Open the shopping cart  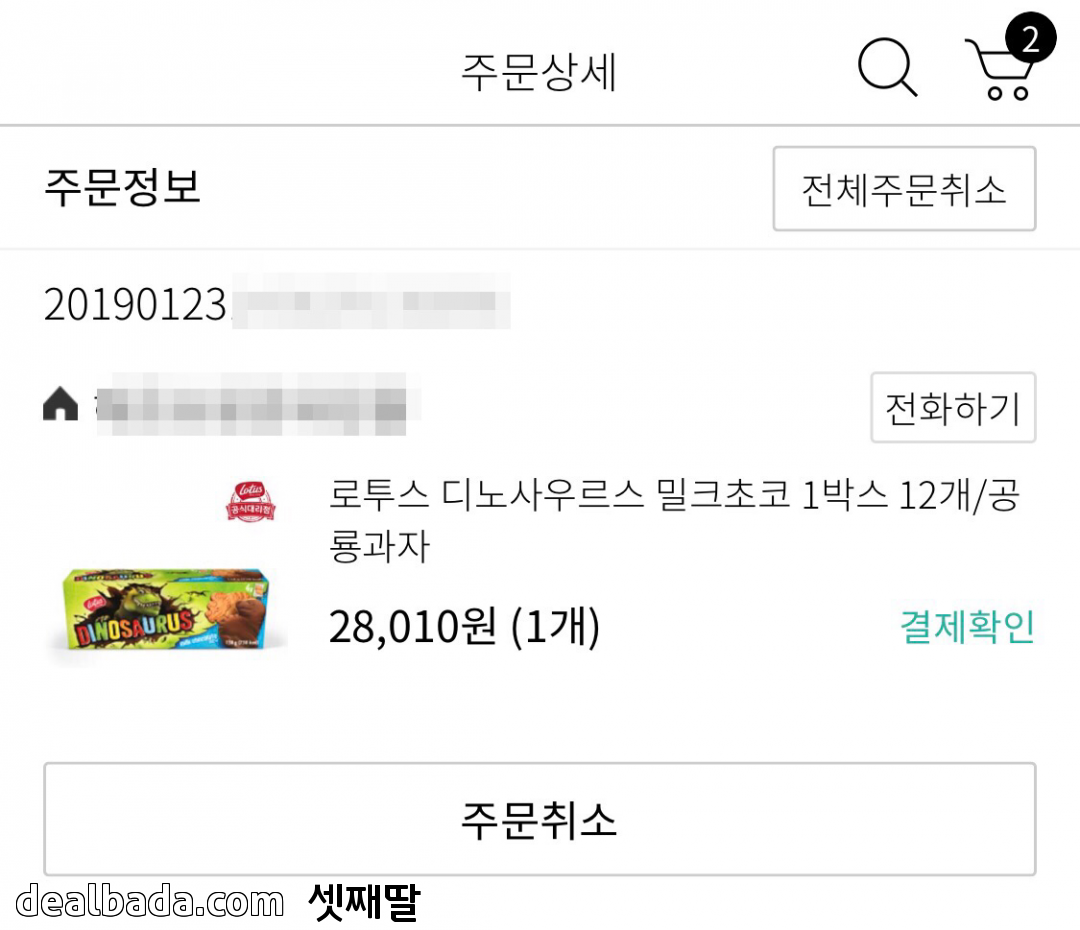tap(997, 72)
